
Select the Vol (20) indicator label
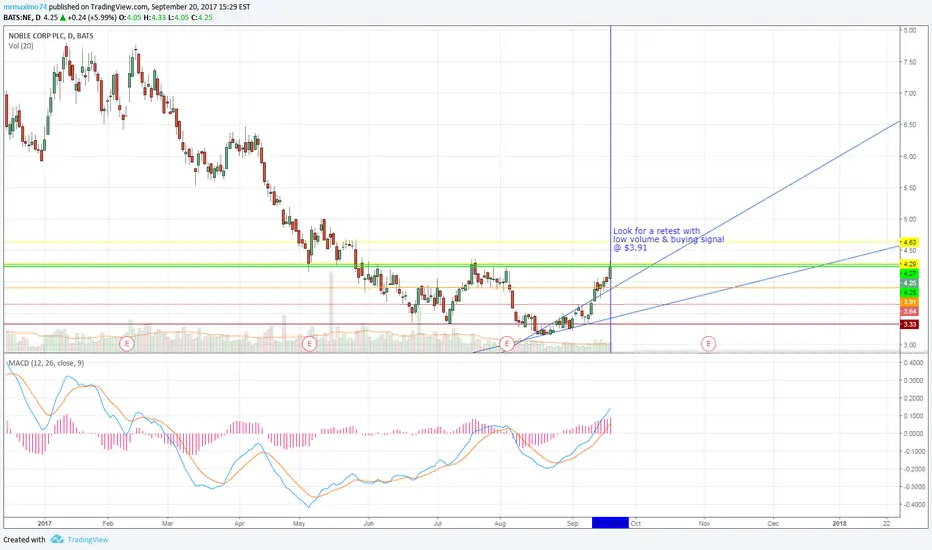[x=21, y=46]
